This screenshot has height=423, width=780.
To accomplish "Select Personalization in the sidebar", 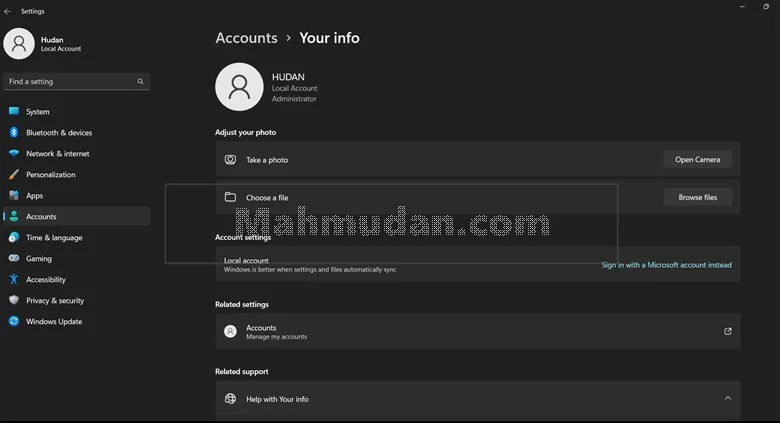I will coord(77,175).
